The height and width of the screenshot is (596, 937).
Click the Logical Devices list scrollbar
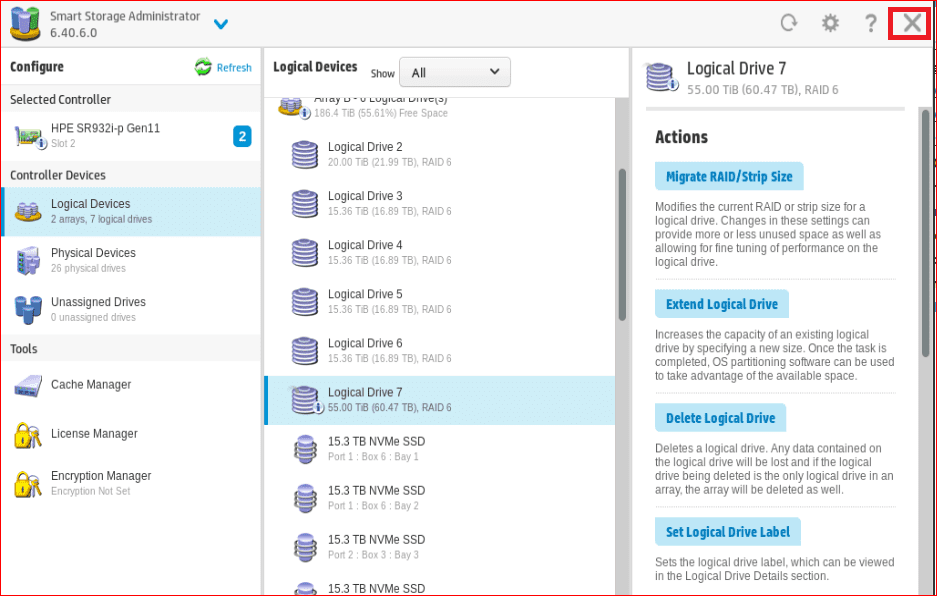tap(622, 245)
